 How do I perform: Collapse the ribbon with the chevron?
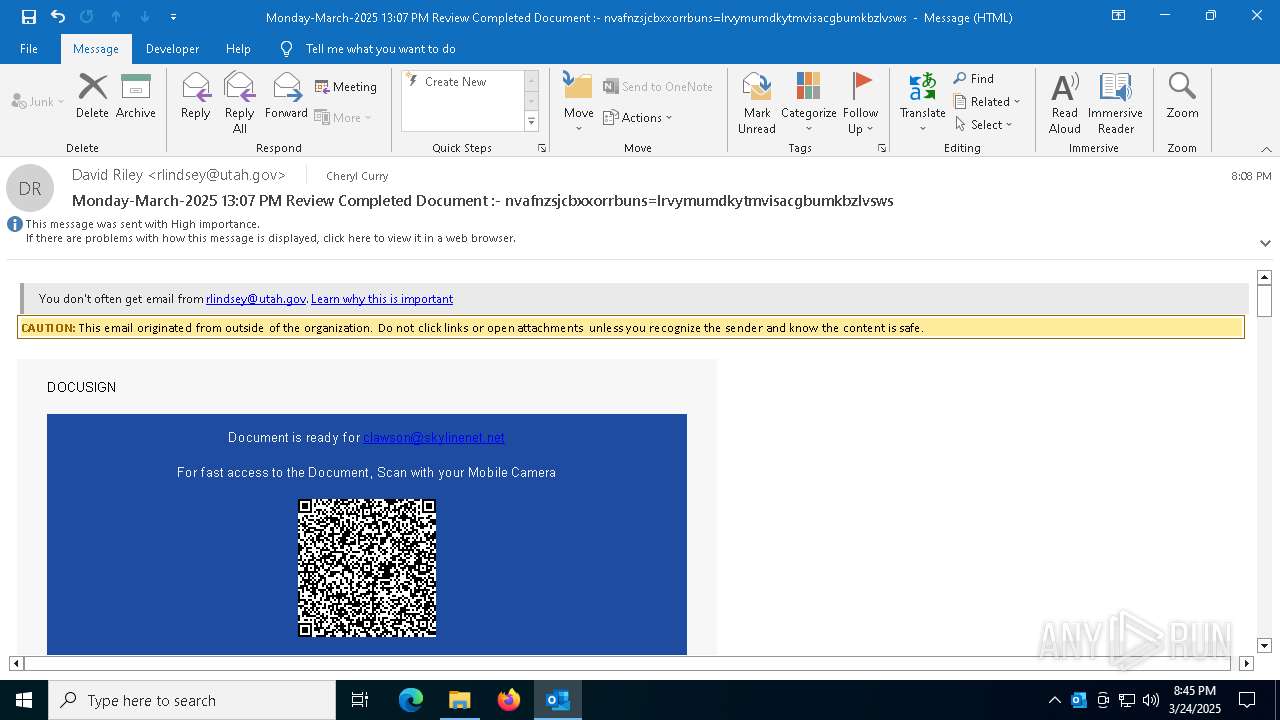[1266, 149]
